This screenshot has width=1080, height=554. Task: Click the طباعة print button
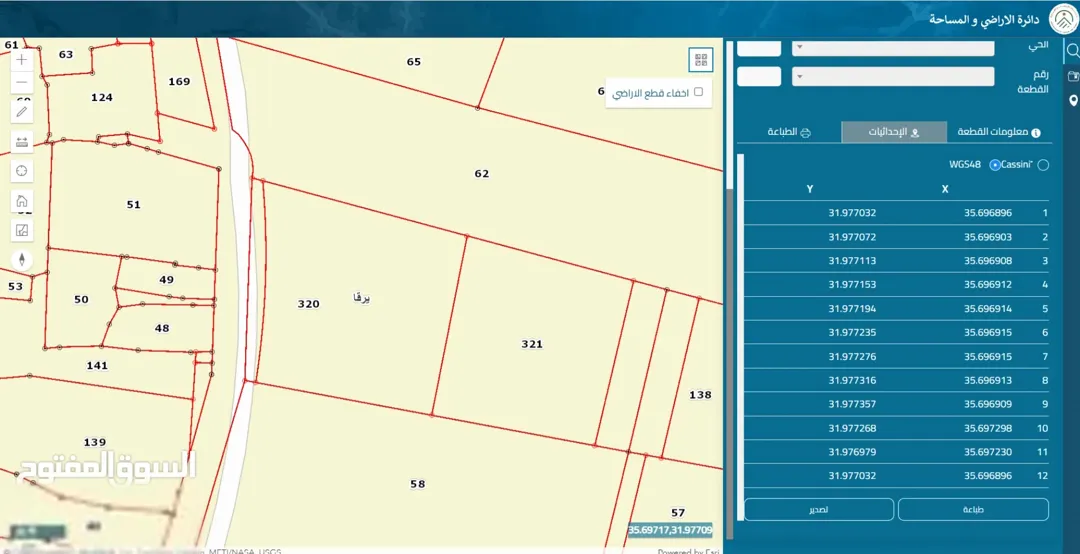[x=973, y=509]
